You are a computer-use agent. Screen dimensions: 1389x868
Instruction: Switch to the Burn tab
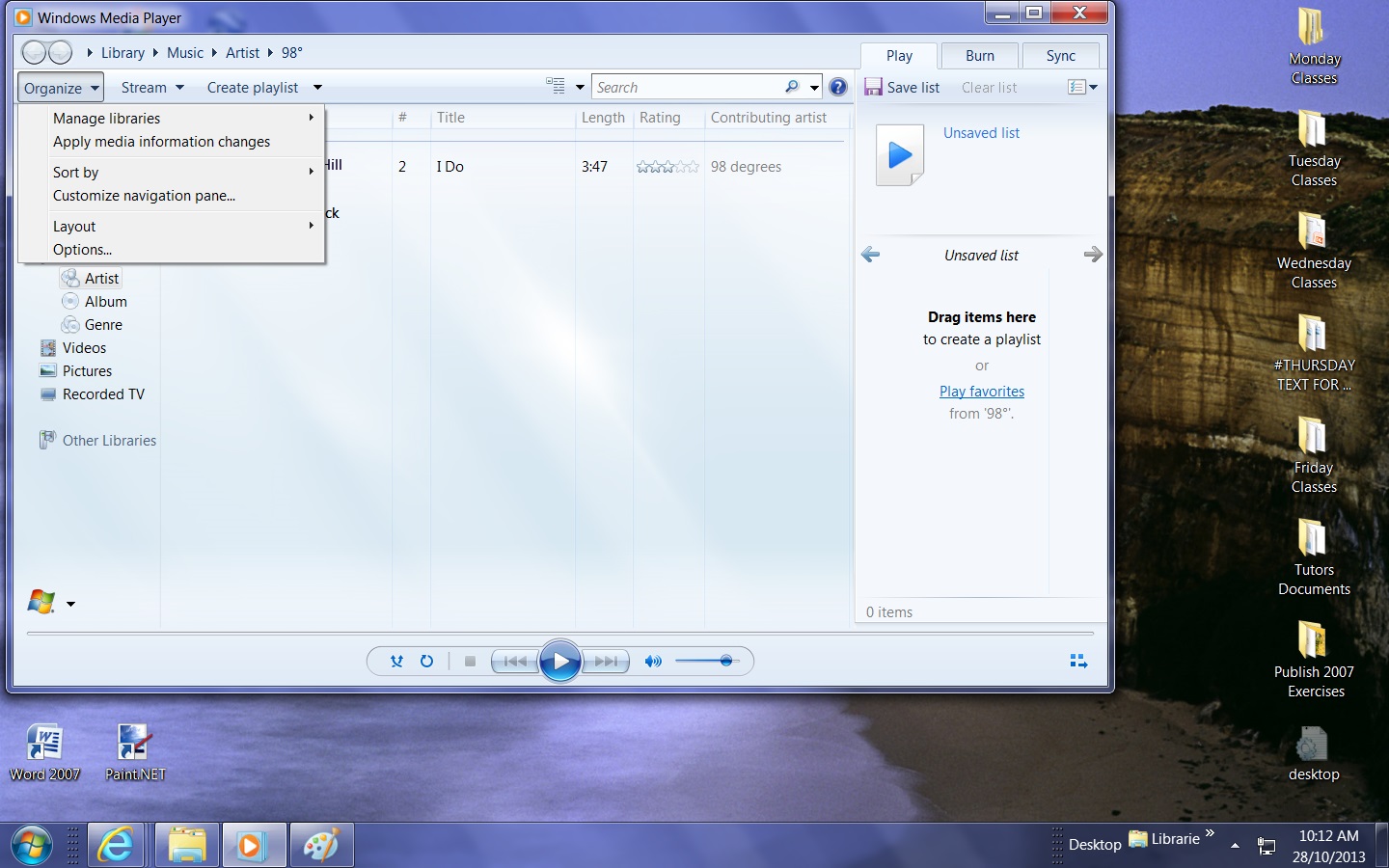[x=979, y=56]
